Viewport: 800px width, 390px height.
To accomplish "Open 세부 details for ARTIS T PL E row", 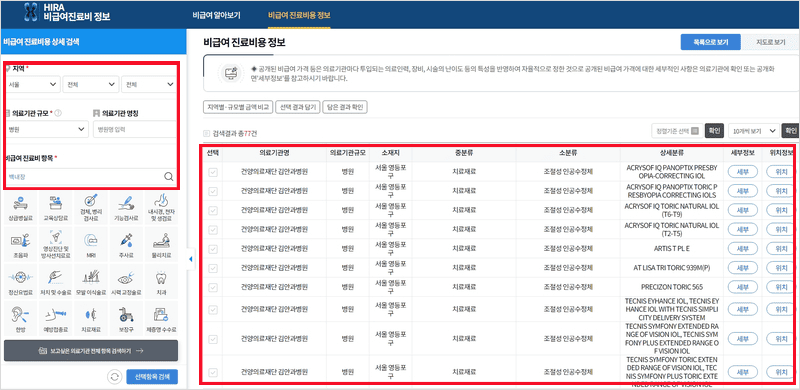I will 742,249.
